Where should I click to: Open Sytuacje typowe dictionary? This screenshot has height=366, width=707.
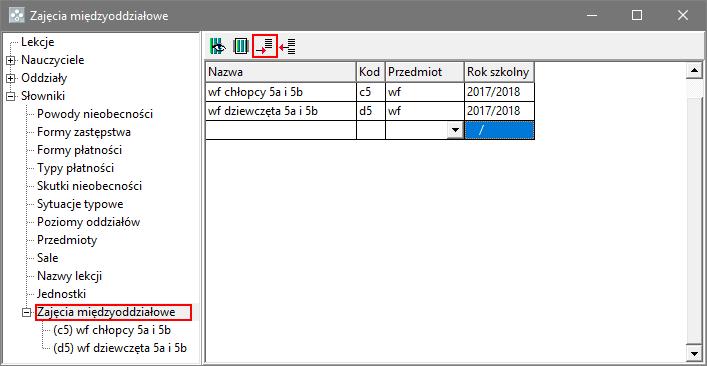pos(80,204)
